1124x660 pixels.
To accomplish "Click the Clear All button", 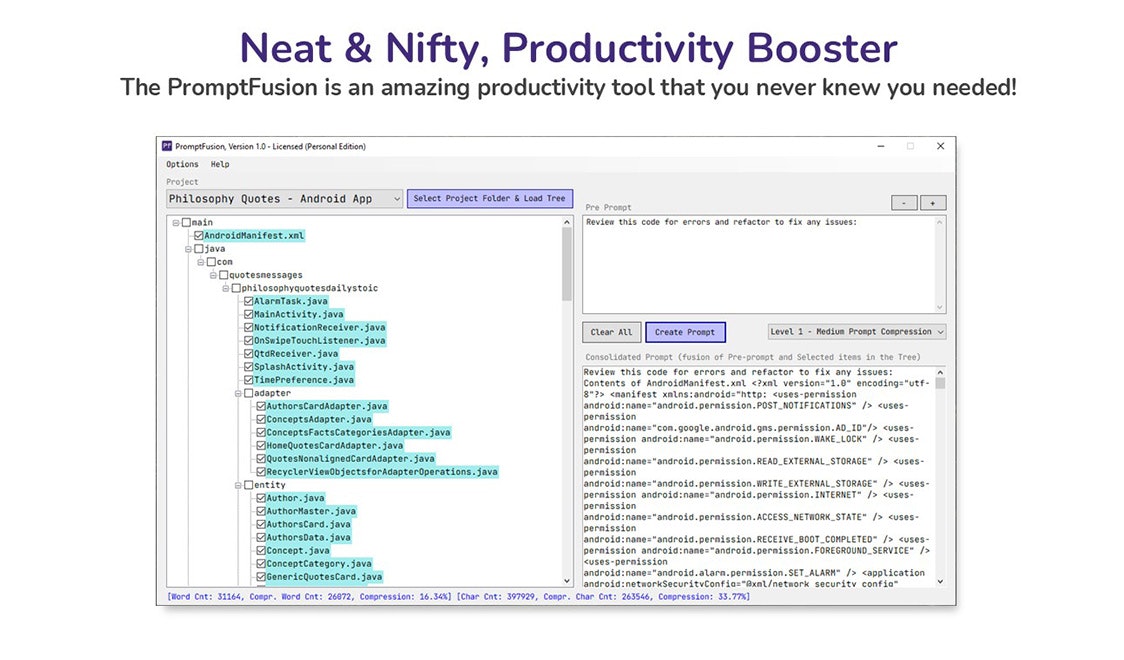I will click(x=611, y=332).
